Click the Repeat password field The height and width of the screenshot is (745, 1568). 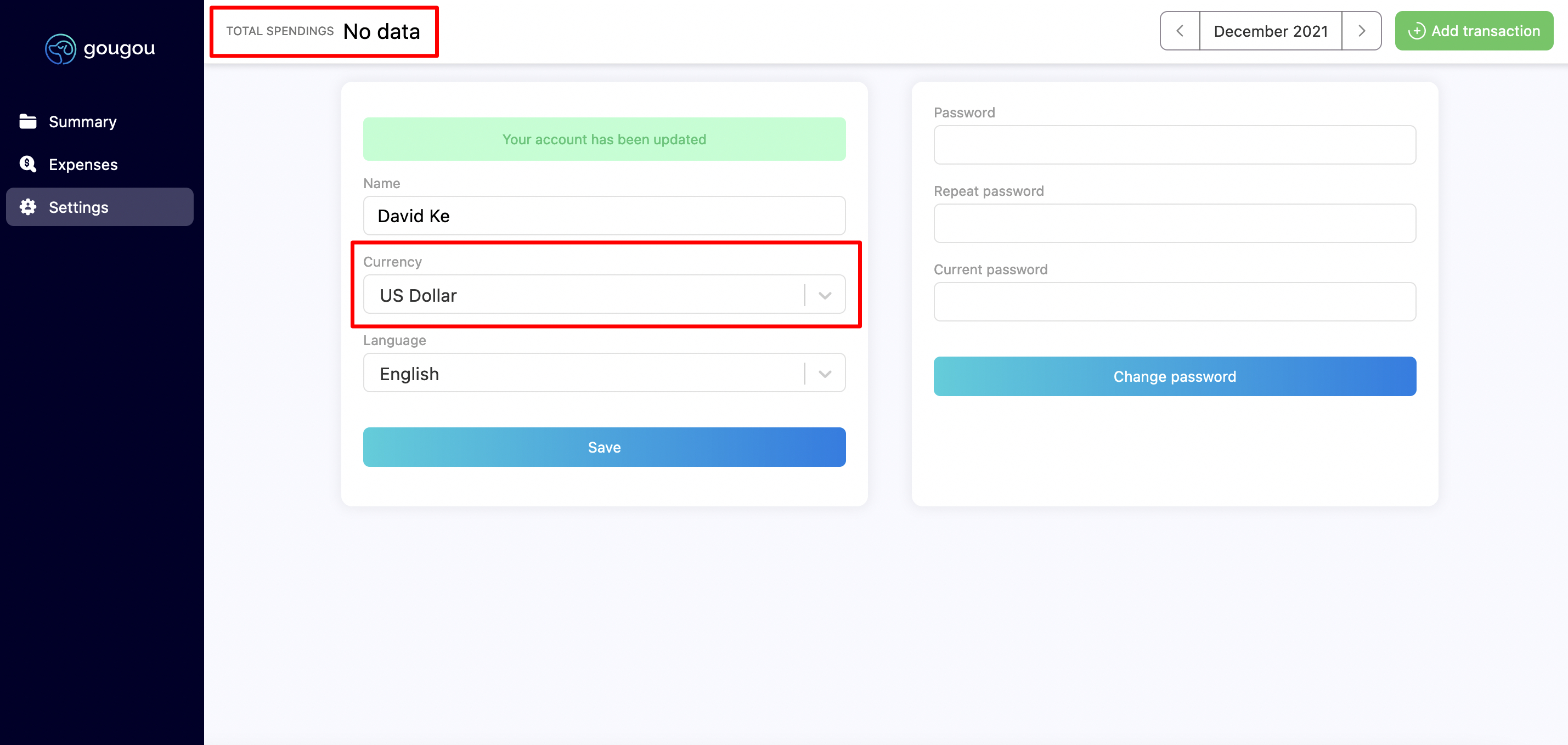point(1175,223)
